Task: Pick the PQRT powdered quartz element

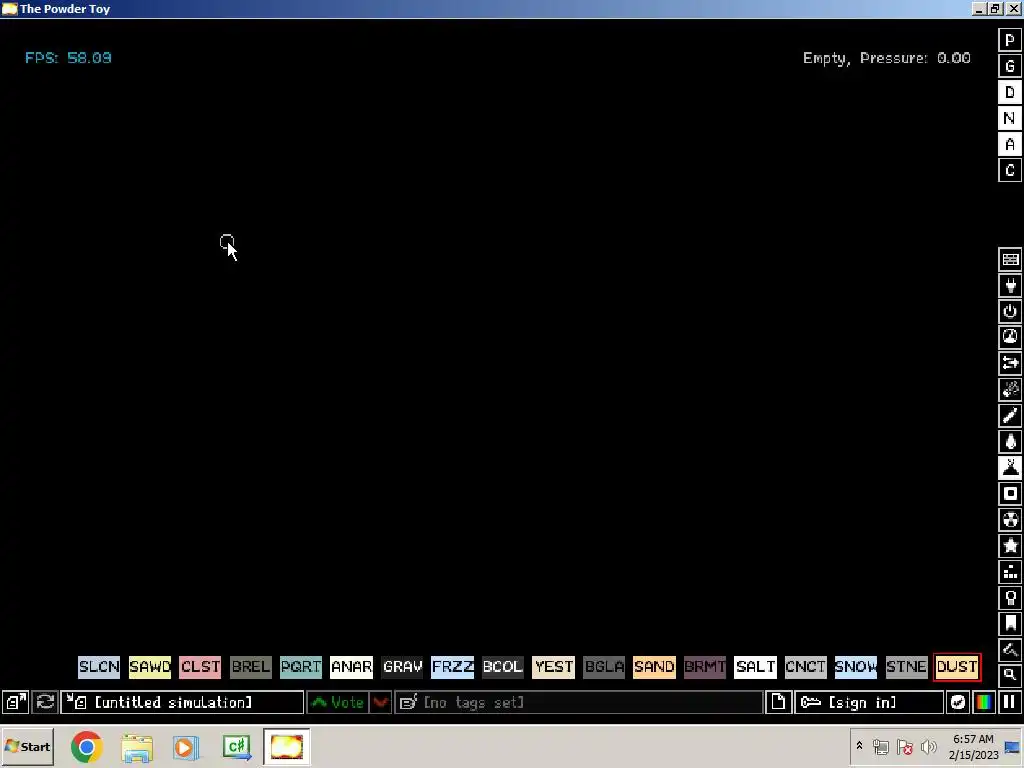Action: pos(301,667)
